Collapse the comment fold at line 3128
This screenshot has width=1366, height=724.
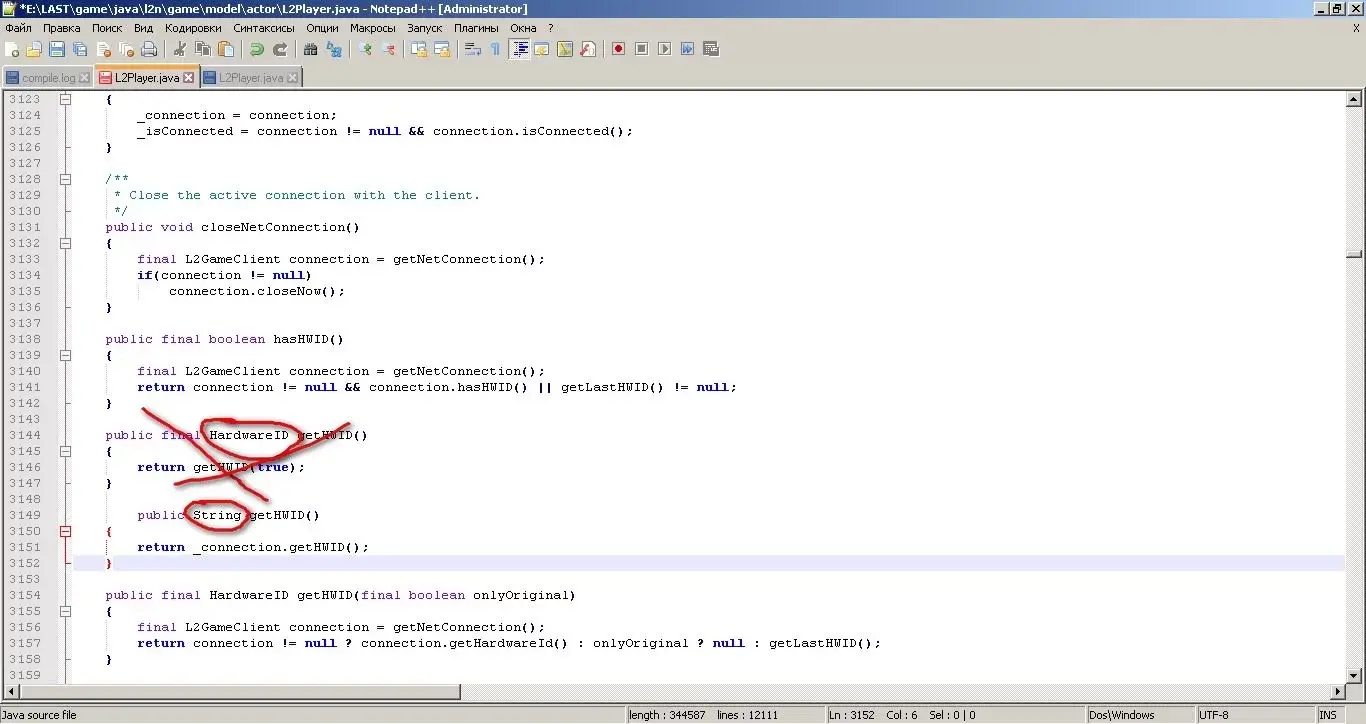click(65, 179)
